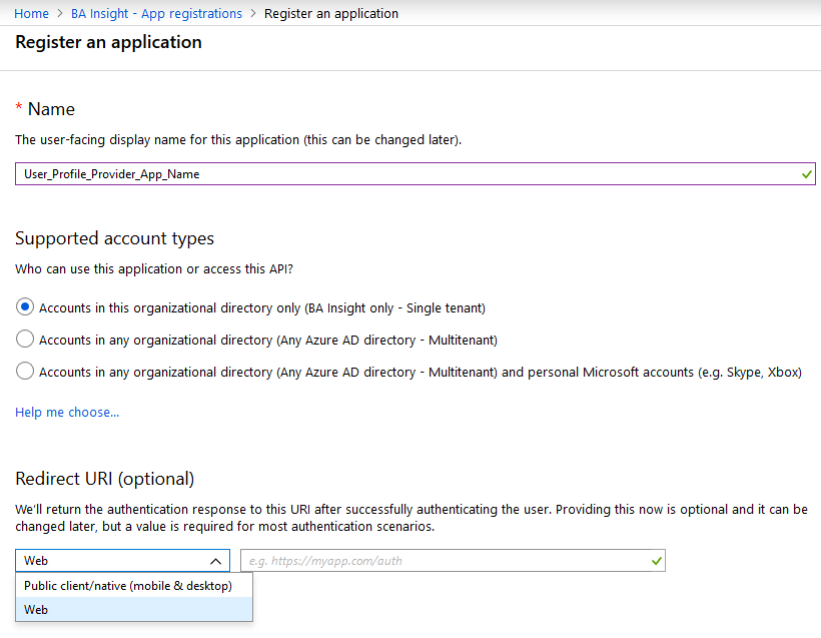
Task: Click the Home breadcrumb link
Action: click(x=31, y=13)
